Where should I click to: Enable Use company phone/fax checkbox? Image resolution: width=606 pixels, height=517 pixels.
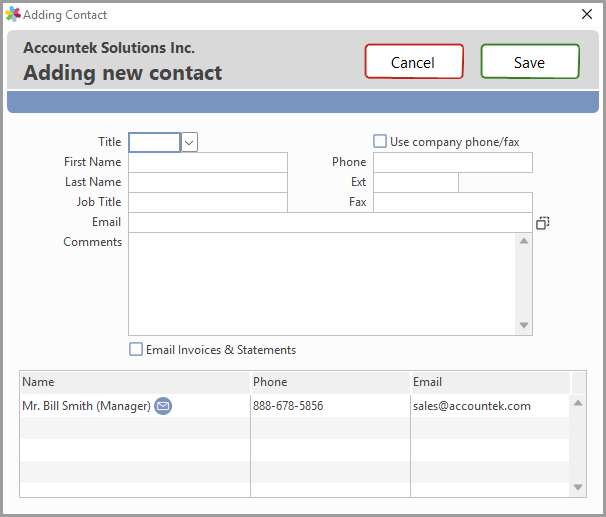380,141
